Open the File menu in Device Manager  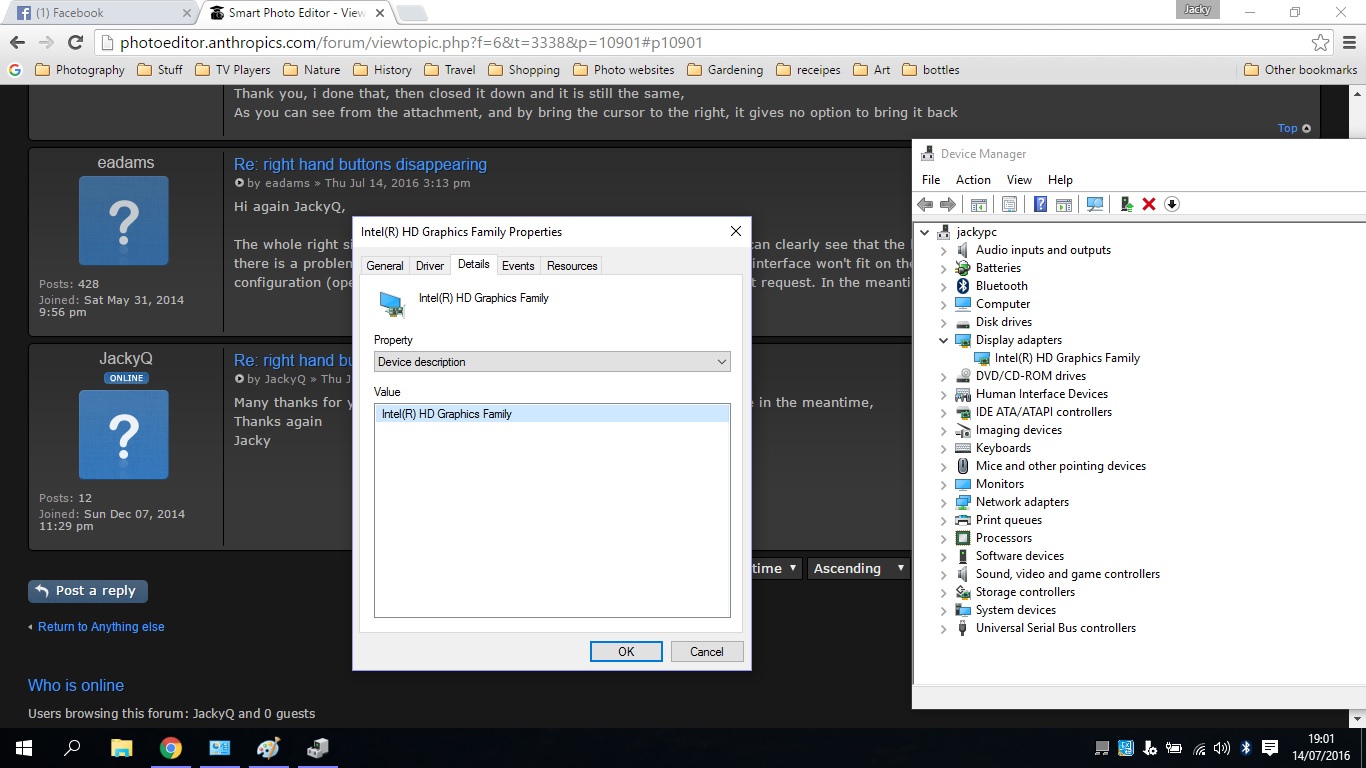pyautogui.click(x=931, y=180)
